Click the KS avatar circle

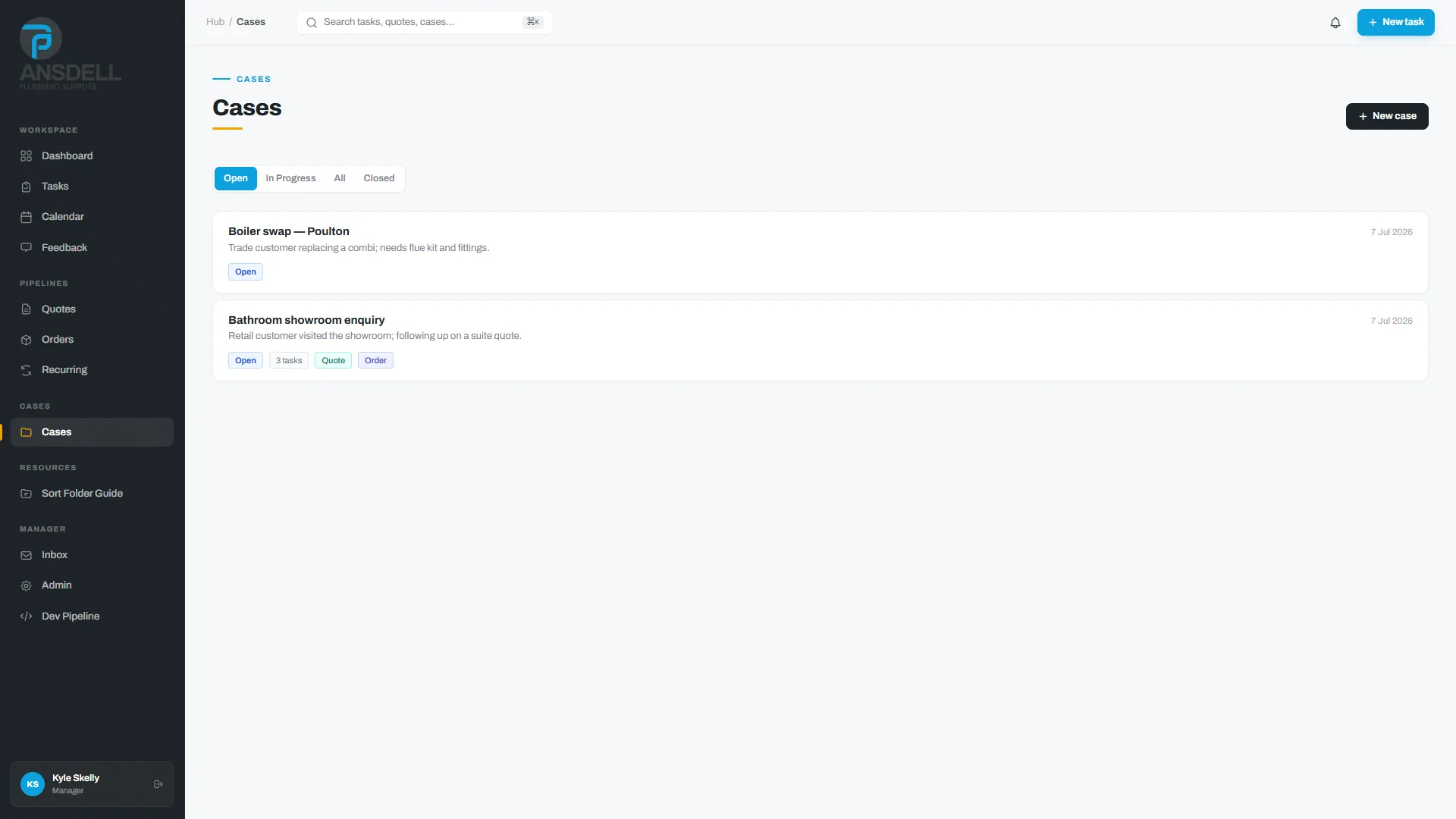33,784
